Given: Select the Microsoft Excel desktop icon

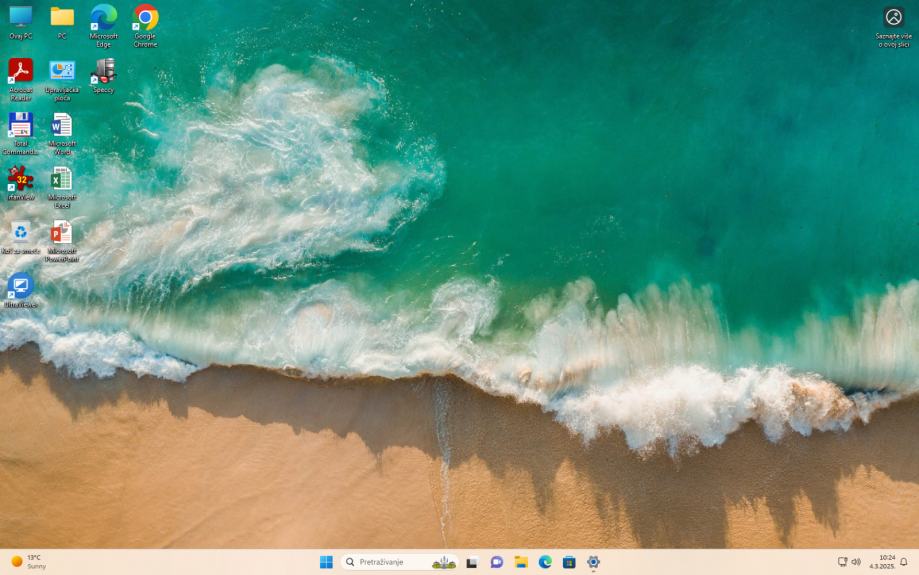Looking at the screenshot, I should 62,187.
